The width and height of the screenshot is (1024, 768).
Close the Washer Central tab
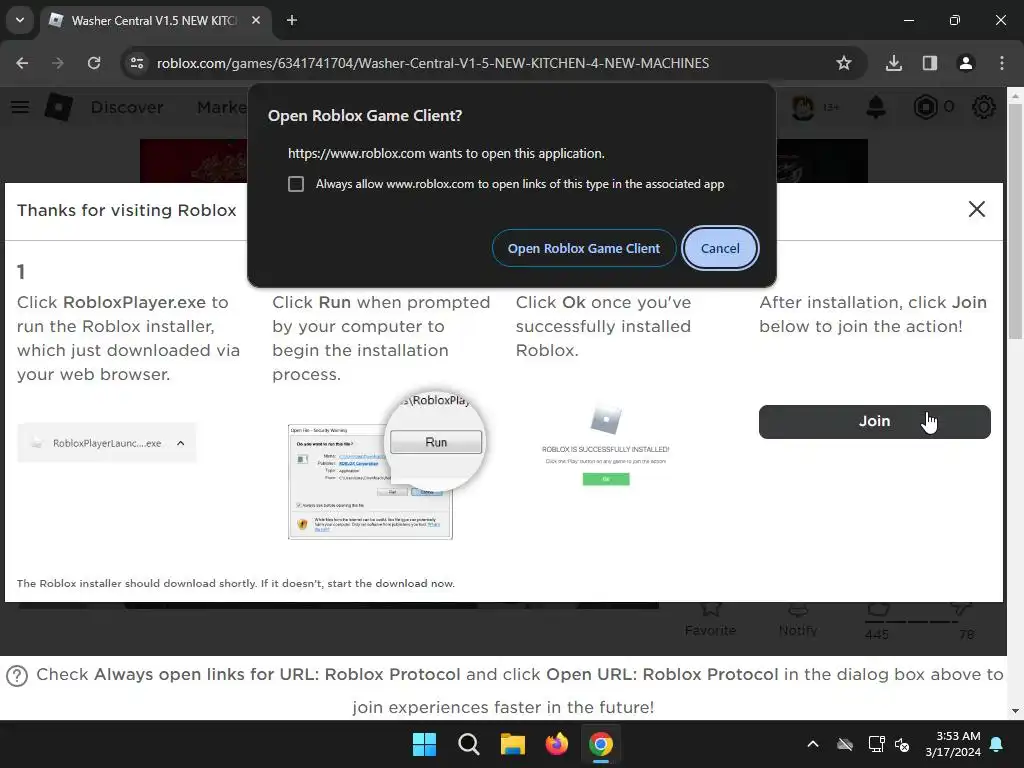pyautogui.click(x=256, y=20)
